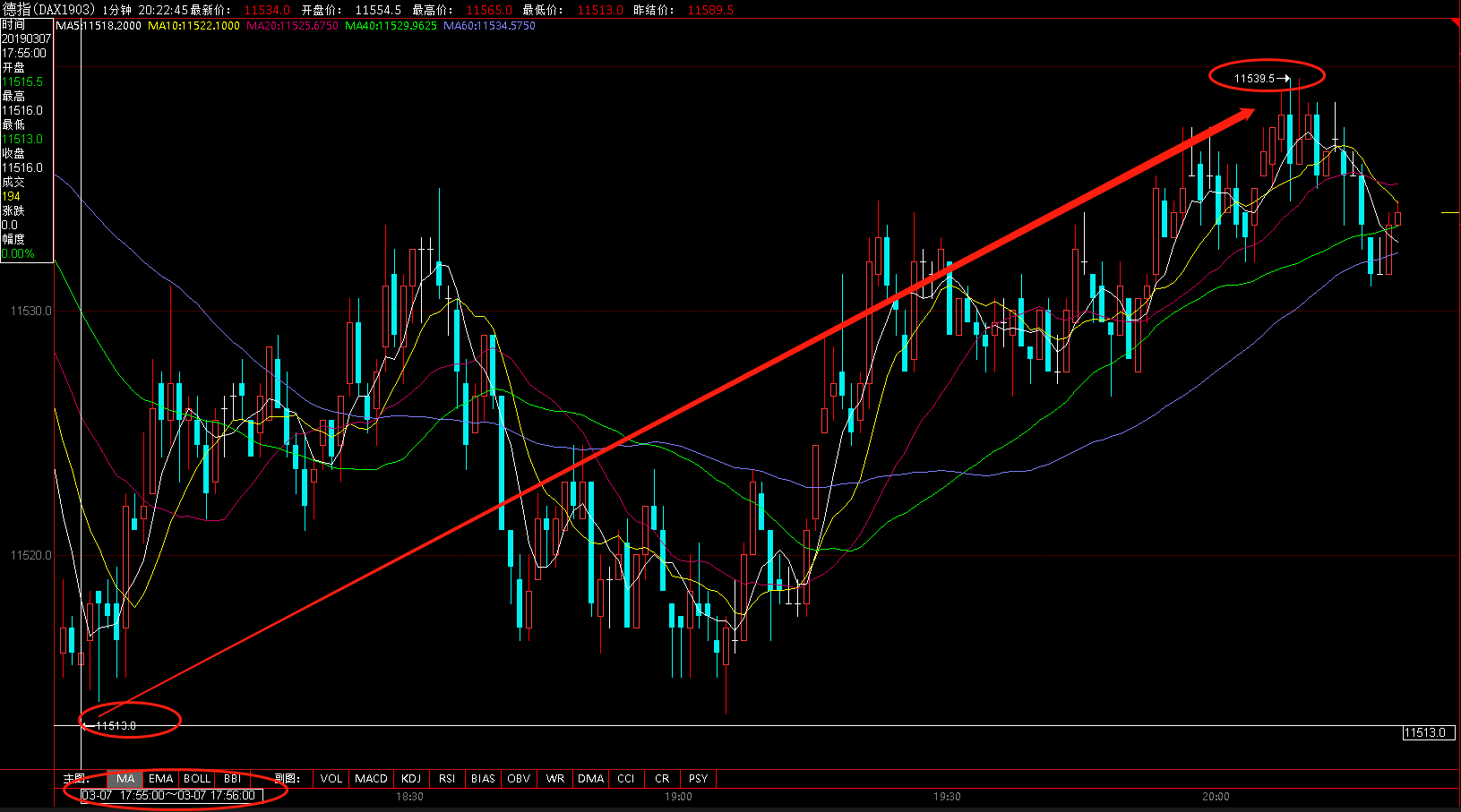Switch main chart to EMA indicator

pos(161,778)
